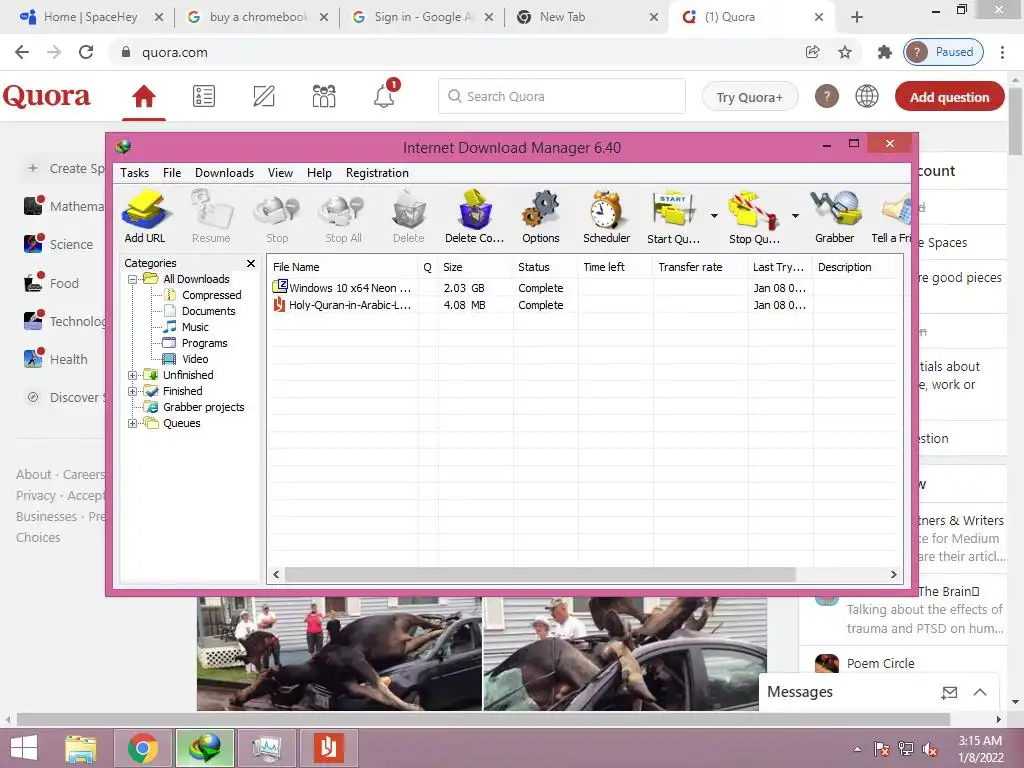The image size is (1024, 768).
Task: Reload the page in Chrome
Action: pyautogui.click(x=86, y=52)
